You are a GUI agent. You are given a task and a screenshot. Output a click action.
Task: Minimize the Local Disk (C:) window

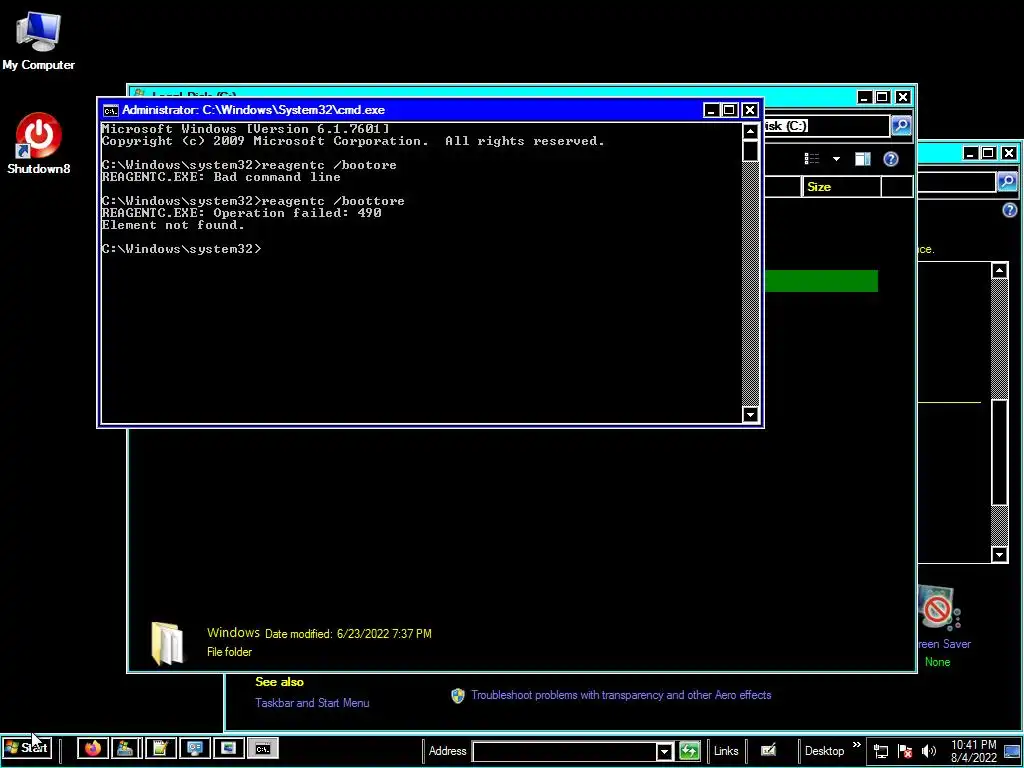(x=864, y=97)
